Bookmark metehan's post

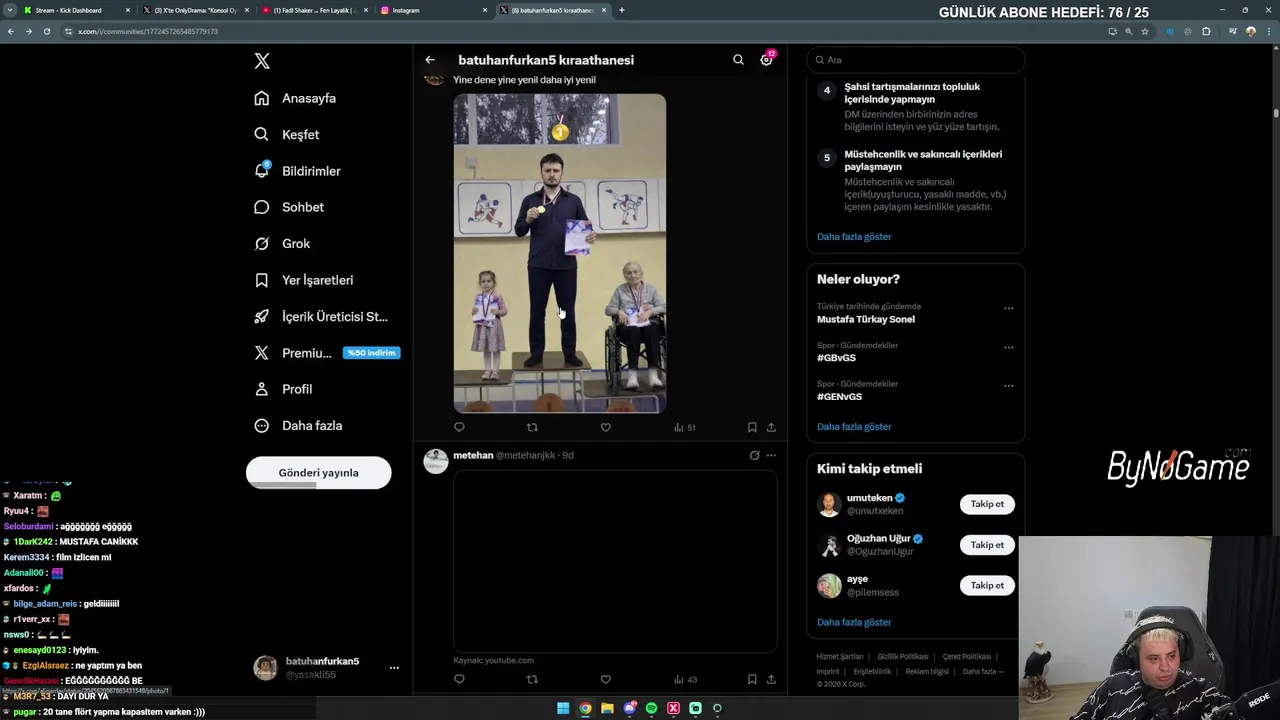tap(752, 679)
